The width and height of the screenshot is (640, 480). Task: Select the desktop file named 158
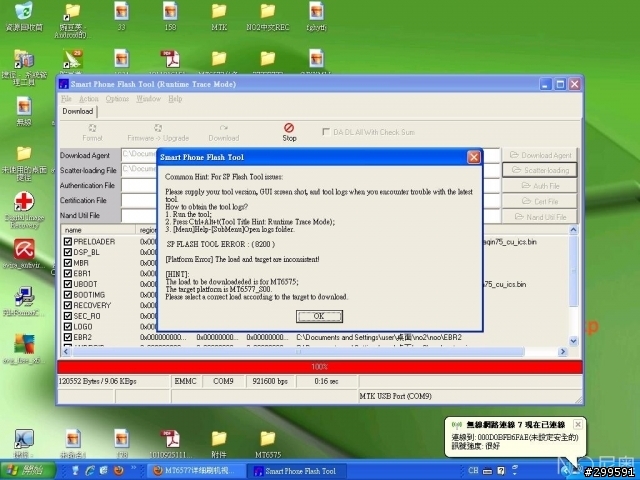(x=170, y=11)
